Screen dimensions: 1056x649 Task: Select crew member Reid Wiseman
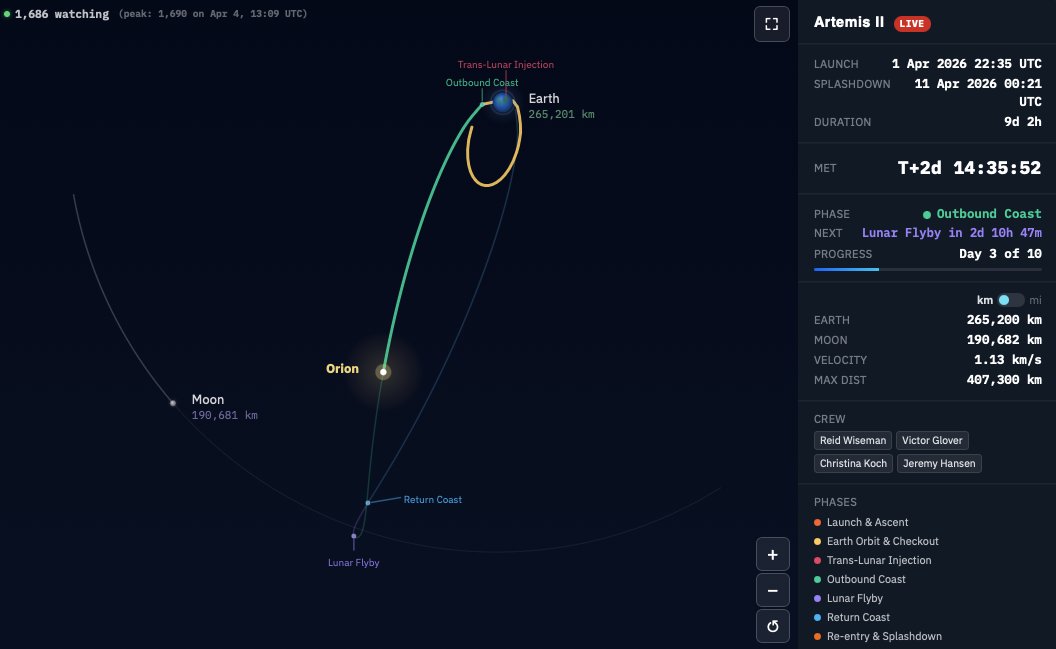coord(853,440)
